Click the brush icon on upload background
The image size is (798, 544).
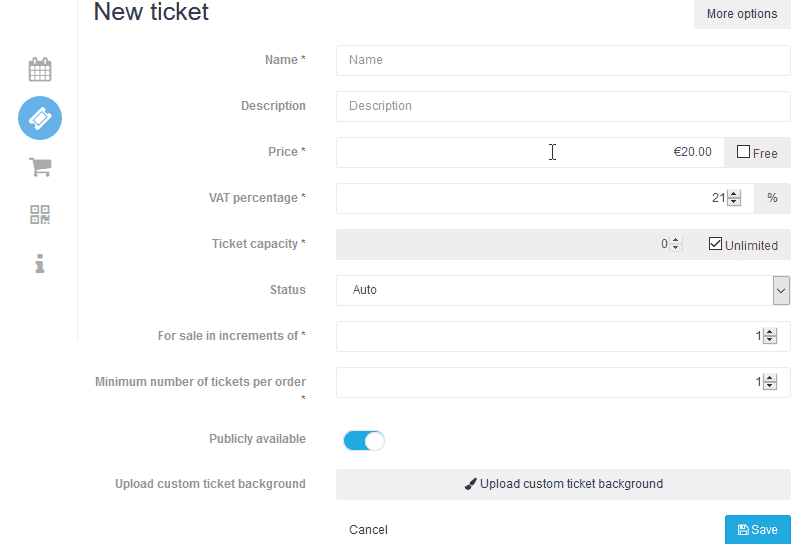[x=471, y=484]
